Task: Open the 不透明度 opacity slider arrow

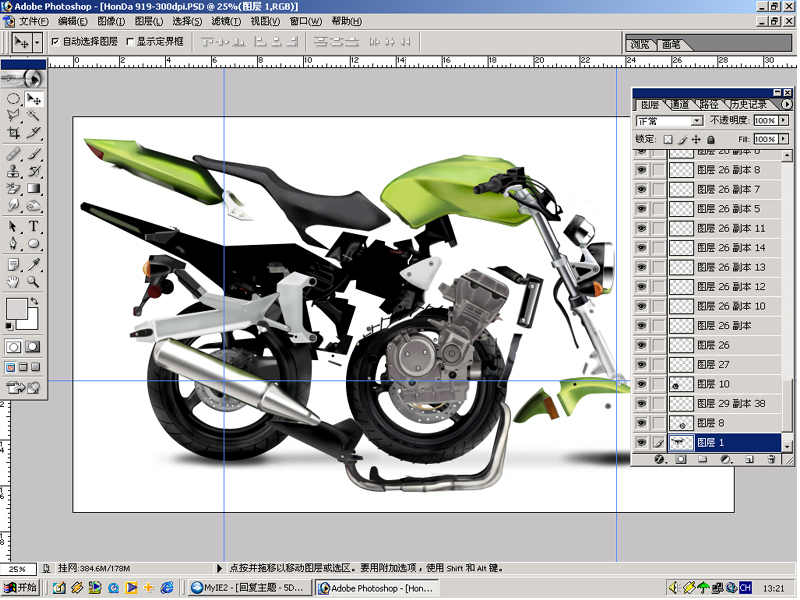Action: 784,120
